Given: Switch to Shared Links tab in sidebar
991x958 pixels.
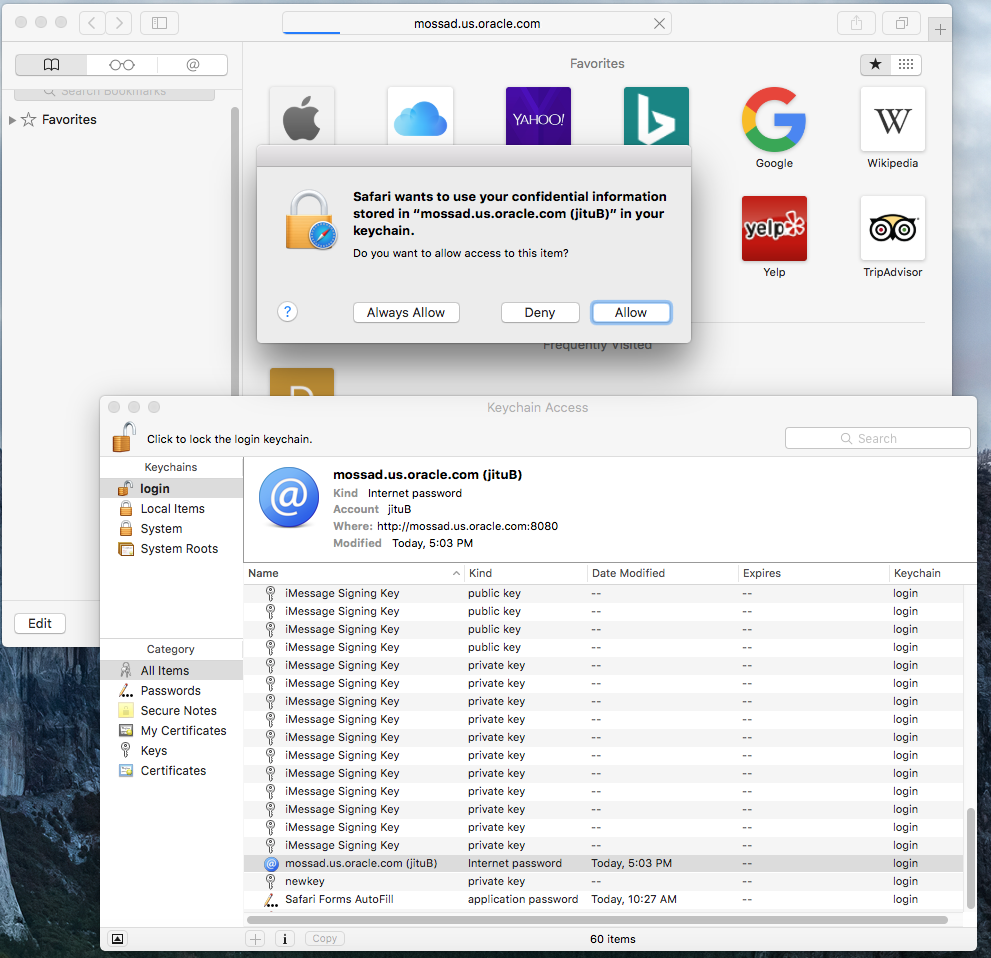Looking at the screenshot, I should tap(192, 65).
